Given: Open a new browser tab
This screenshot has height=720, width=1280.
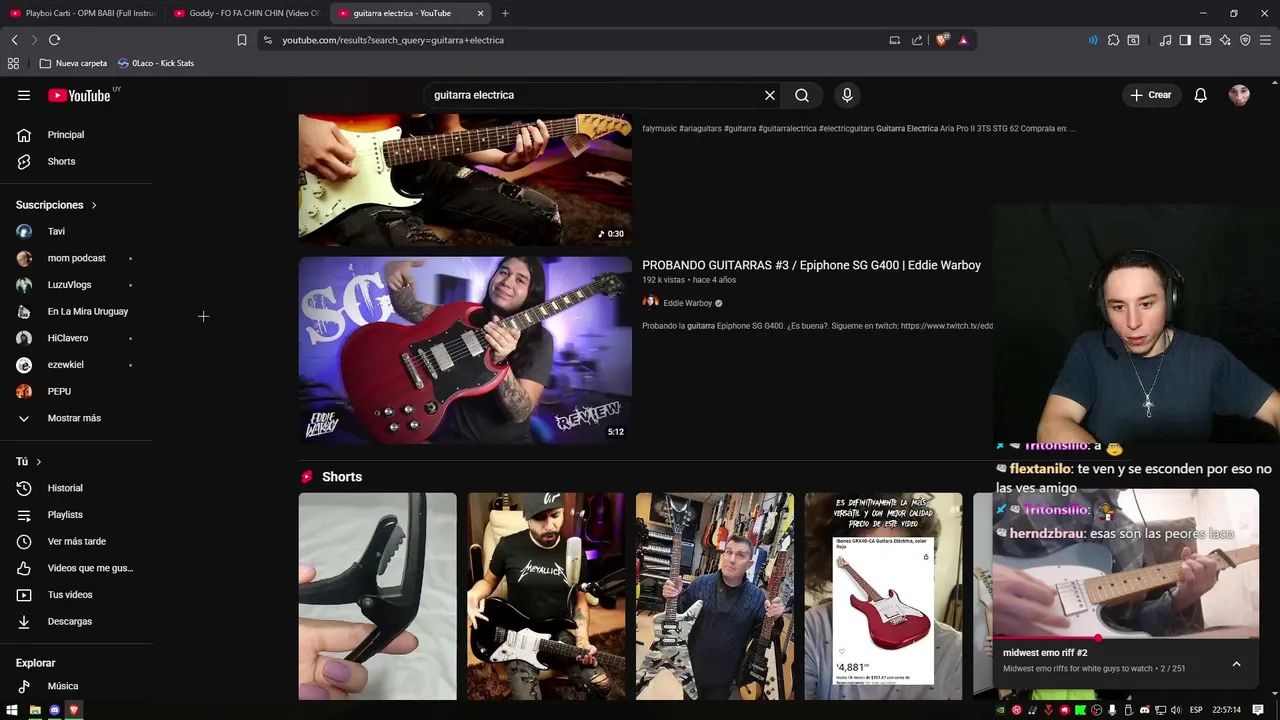Looking at the screenshot, I should click(x=505, y=13).
